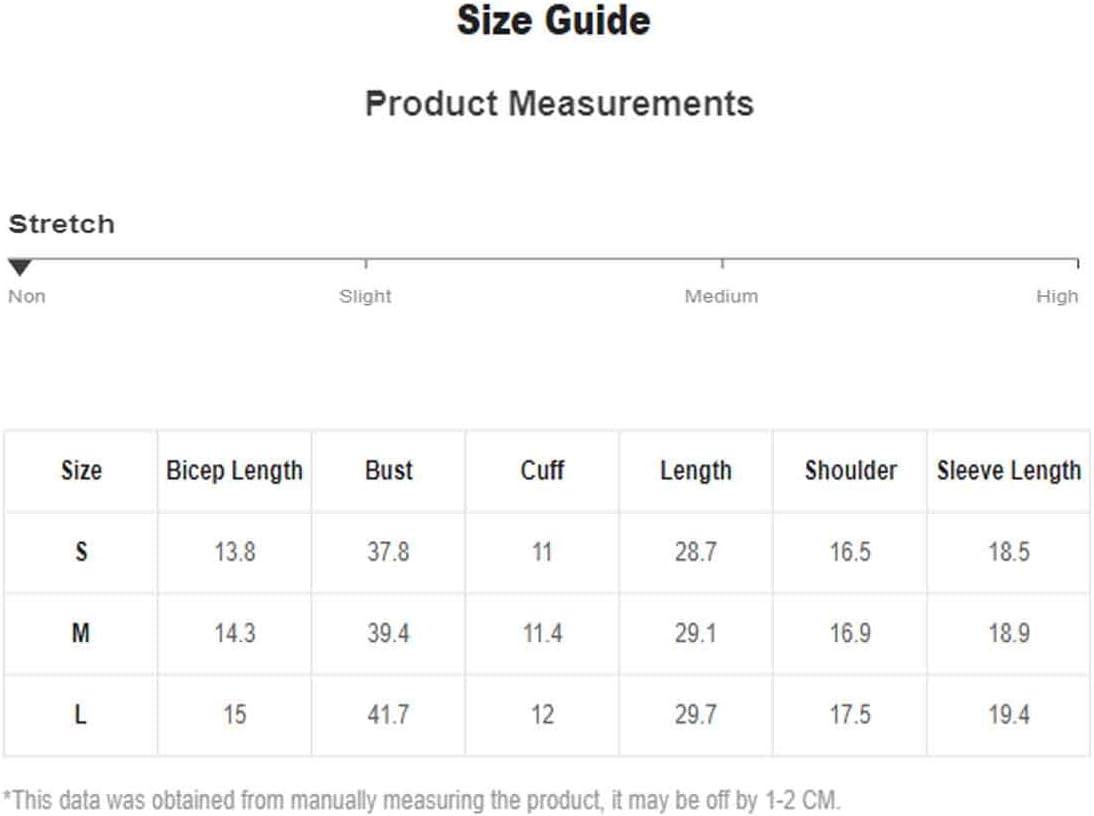The width and height of the screenshot is (1094, 816).
Task: Click the Bicep Length column header
Action: (x=234, y=471)
